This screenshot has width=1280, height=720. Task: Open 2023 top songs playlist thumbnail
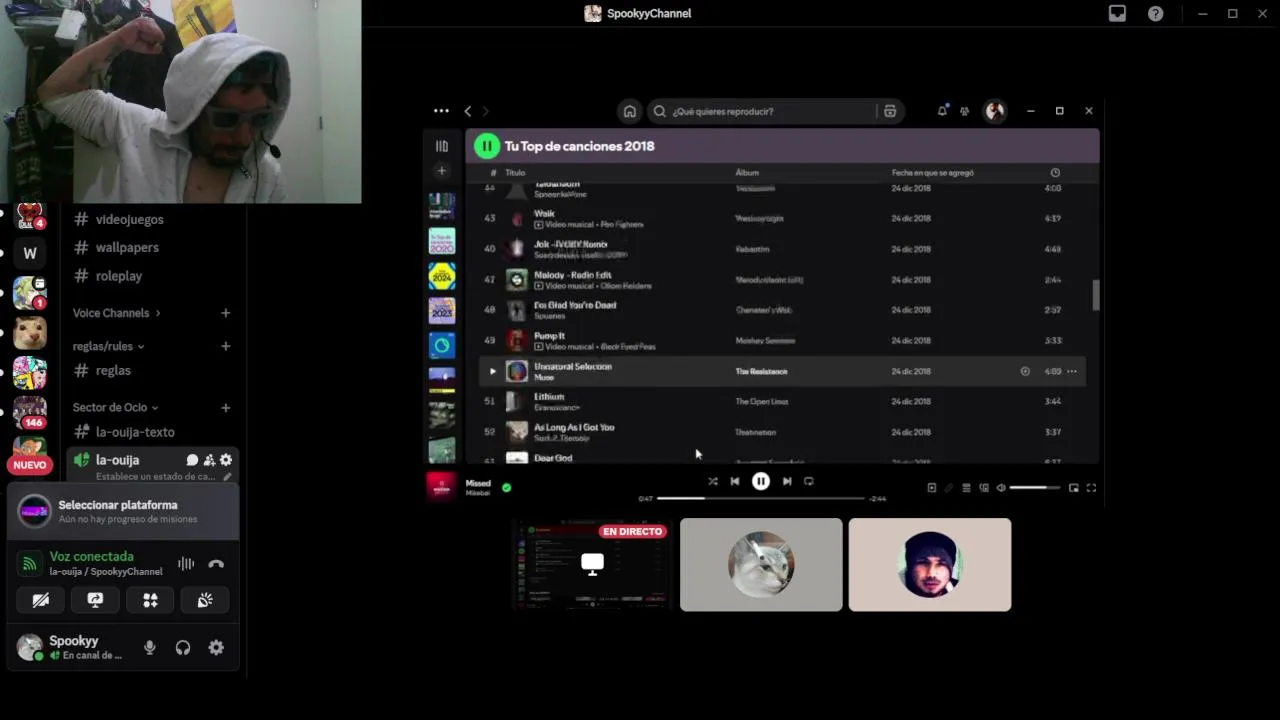(x=441, y=310)
